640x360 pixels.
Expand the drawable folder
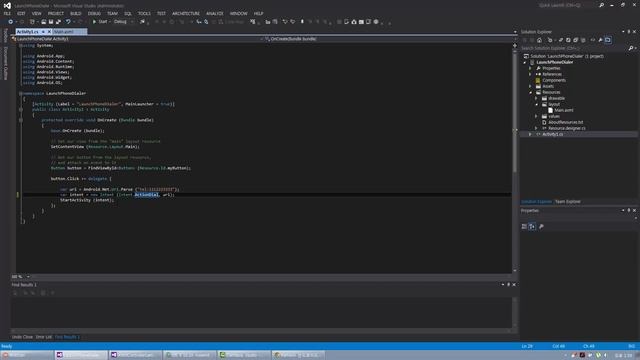pyautogui.click(x=536, y=98)
